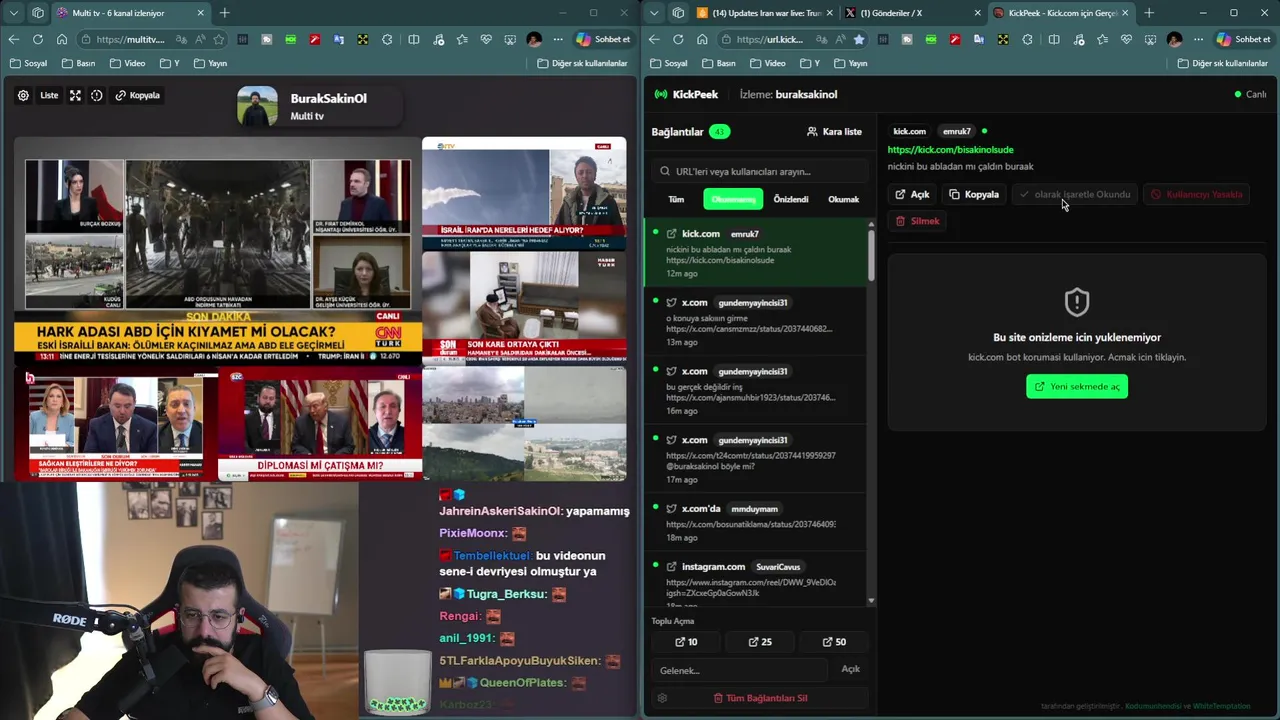Click the links list scrollbar
The width and height of the screenshot is (1280, 720).
pyautogui.click(x=871, y=250)
